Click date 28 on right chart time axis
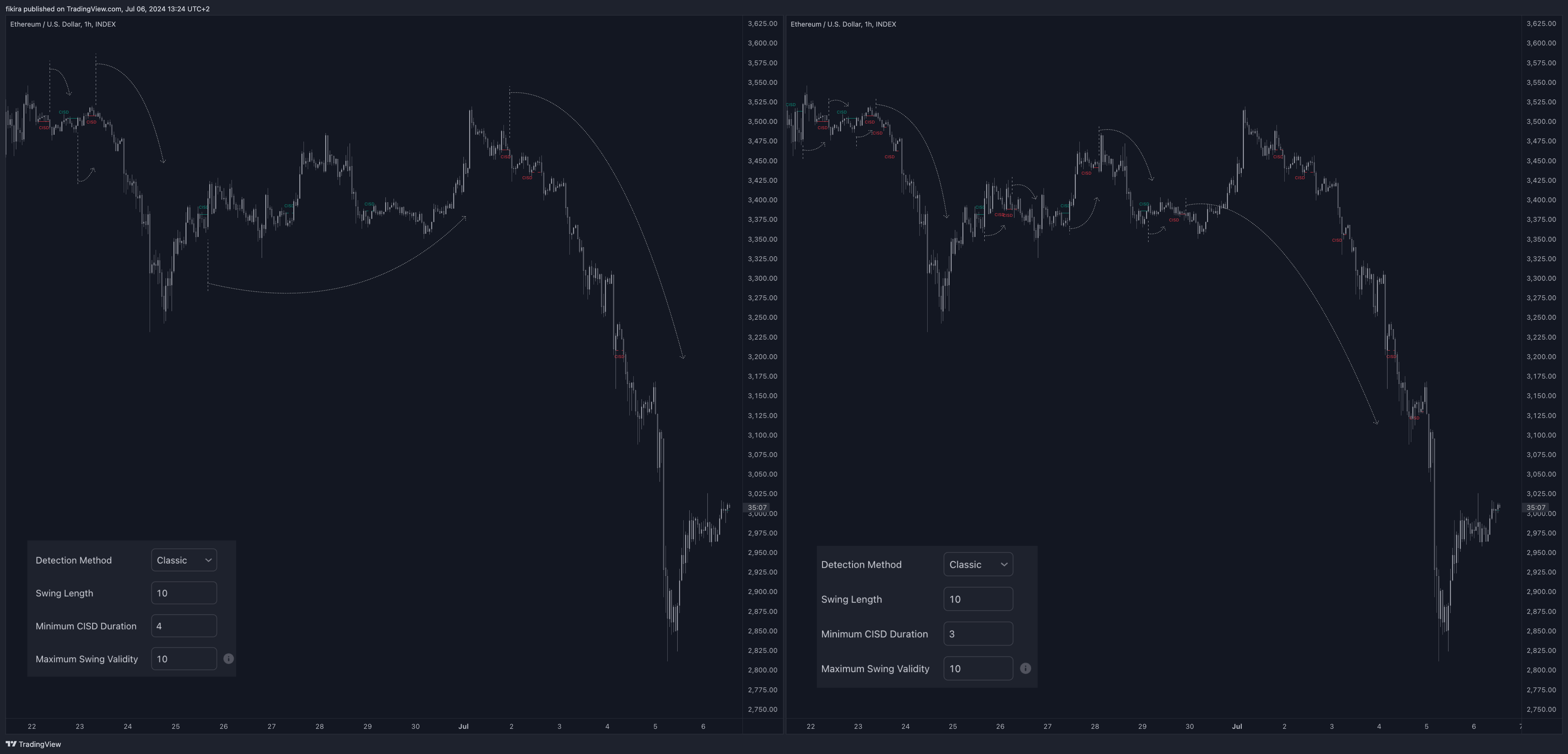 tap(1094, 727)
